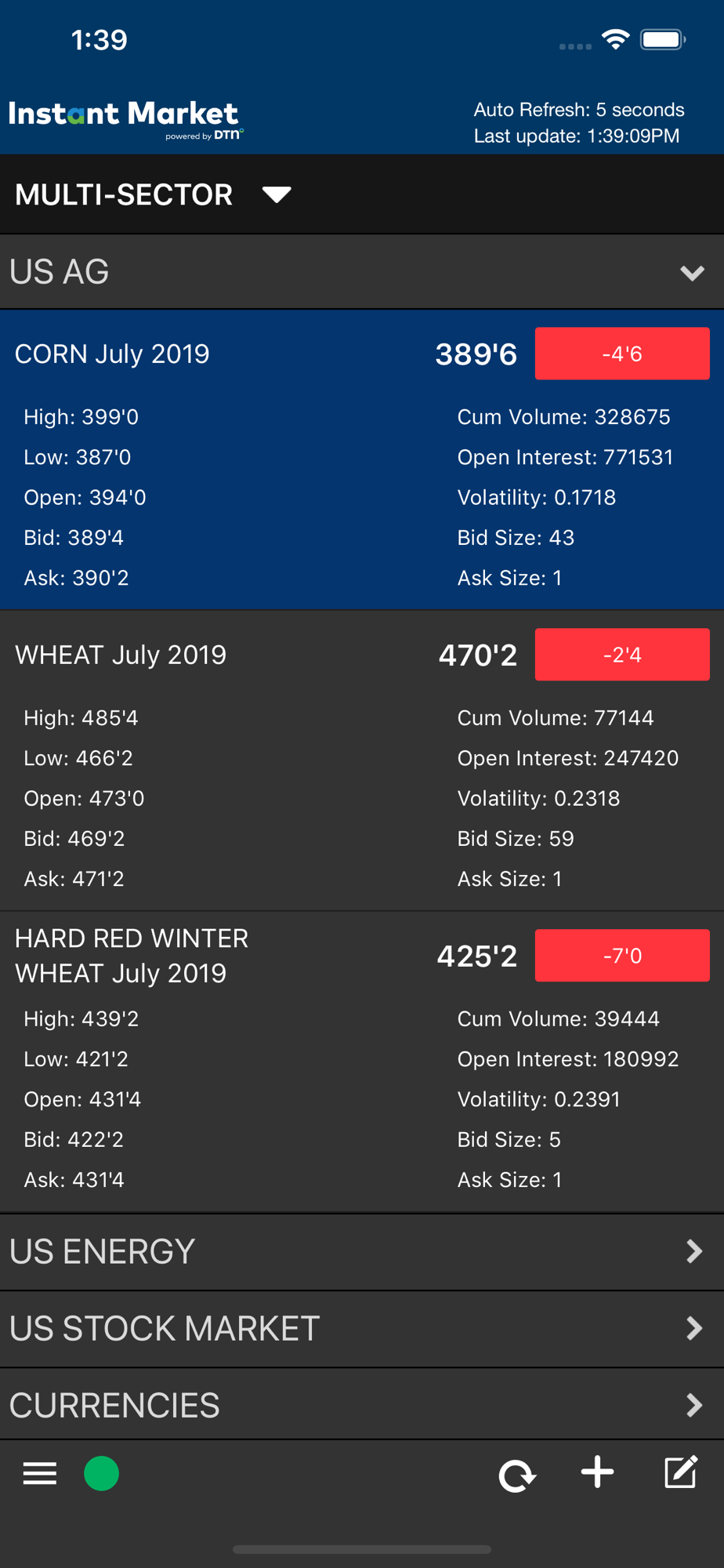This screenshot has height=1568, width=724.
Task: Expand the CURRENCIES section
Action: 362,1404
